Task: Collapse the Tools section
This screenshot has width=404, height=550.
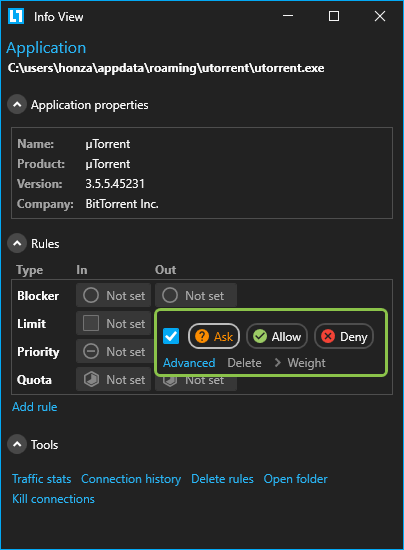Action: (x=17, y=444)
